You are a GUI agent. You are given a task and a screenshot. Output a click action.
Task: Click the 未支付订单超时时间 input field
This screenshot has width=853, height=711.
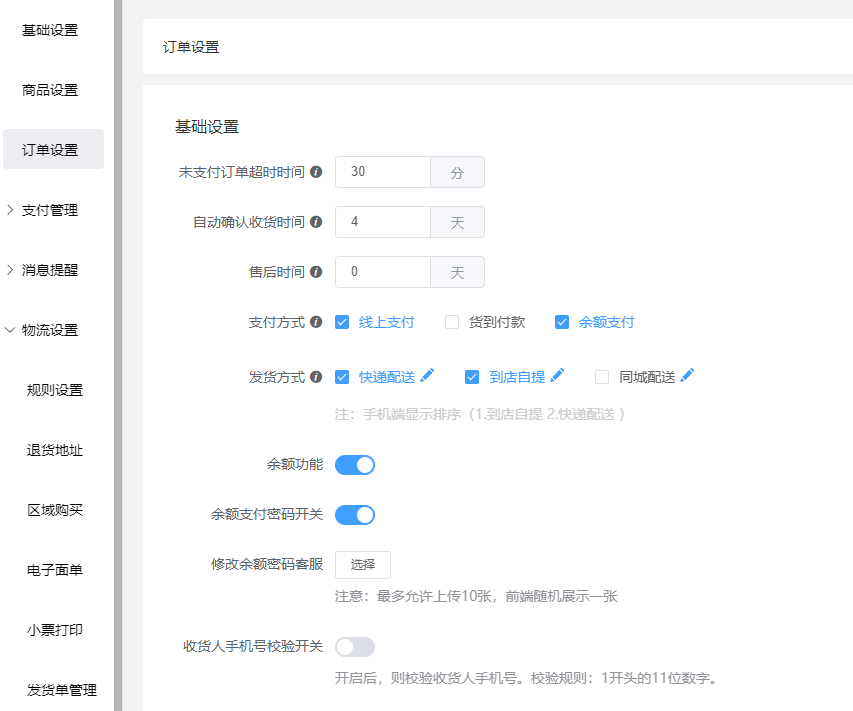pos(383,172)
